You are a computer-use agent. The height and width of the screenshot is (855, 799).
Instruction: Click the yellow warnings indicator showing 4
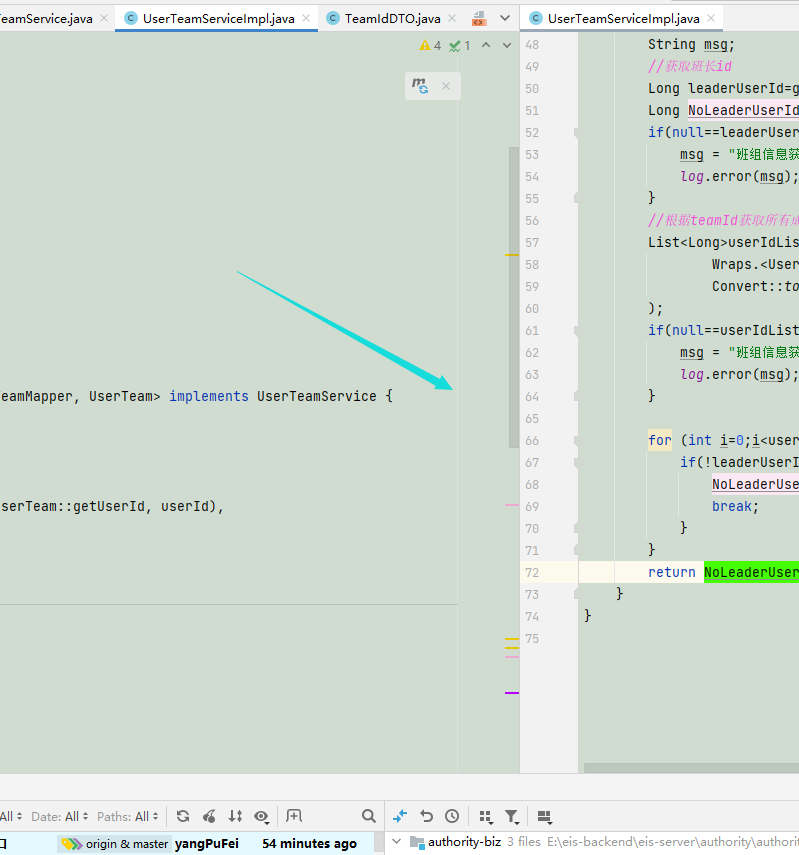coord(430,45)
